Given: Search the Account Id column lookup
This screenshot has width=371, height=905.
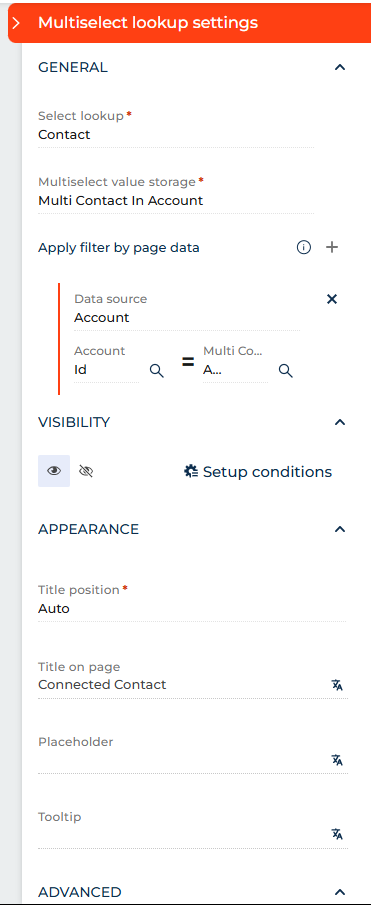Looking at the screenshot, I should tap(156, 371).
